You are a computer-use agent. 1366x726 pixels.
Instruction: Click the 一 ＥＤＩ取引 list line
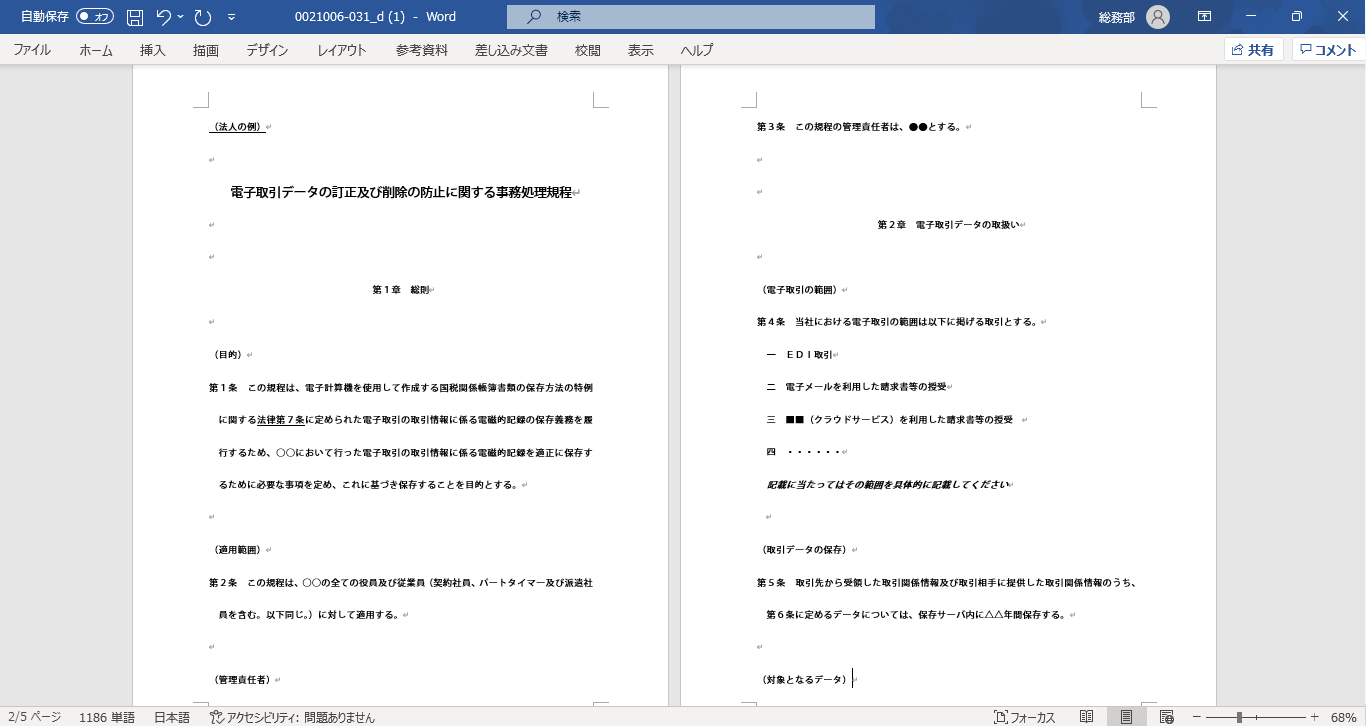(800, 355)
